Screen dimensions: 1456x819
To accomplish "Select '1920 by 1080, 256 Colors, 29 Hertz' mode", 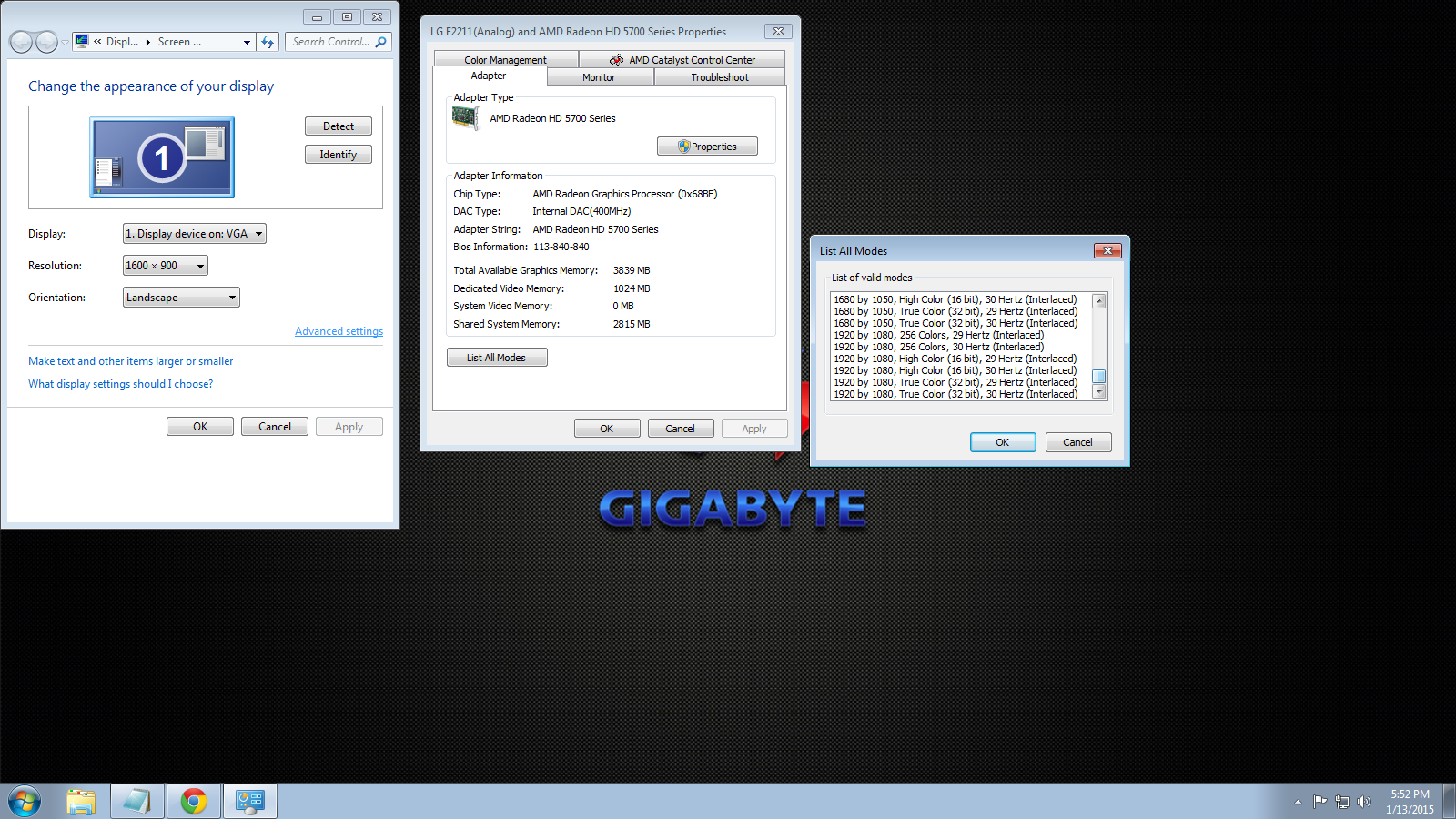I will coord(939,335).
